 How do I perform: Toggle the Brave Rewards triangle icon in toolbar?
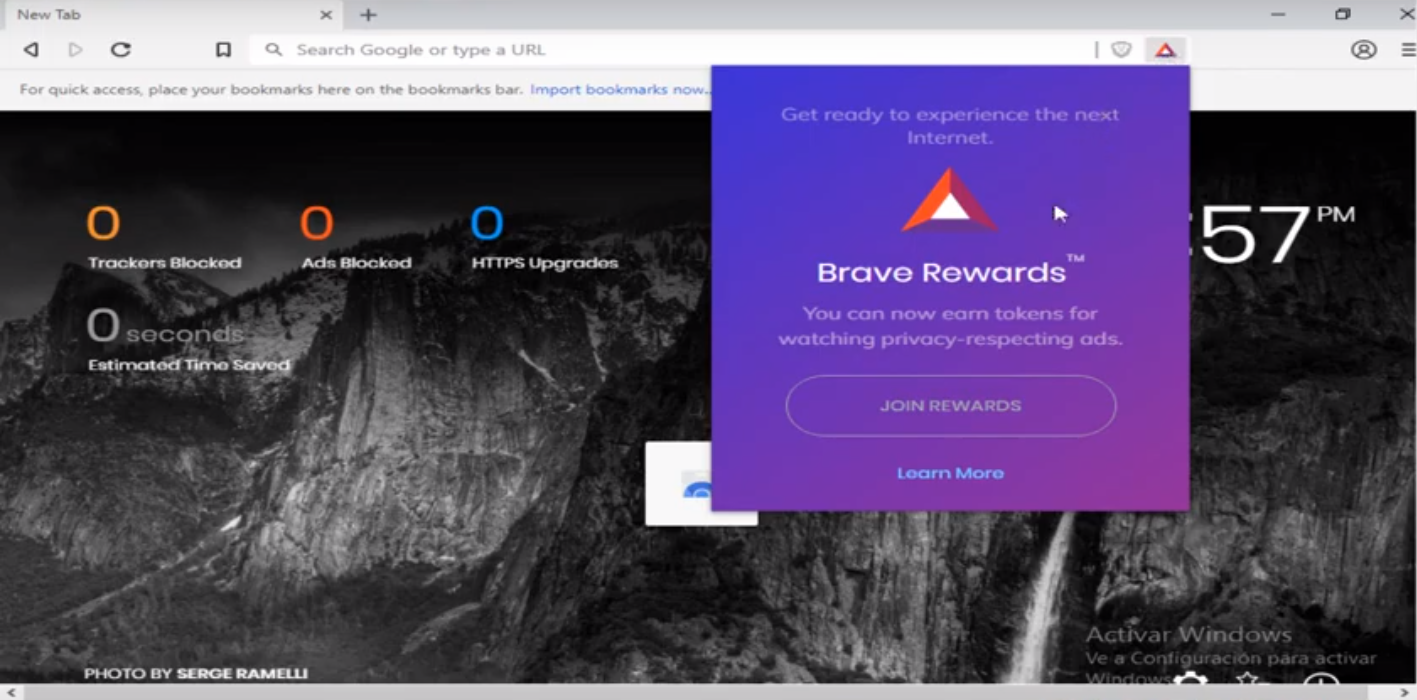tap(1165, 49)
